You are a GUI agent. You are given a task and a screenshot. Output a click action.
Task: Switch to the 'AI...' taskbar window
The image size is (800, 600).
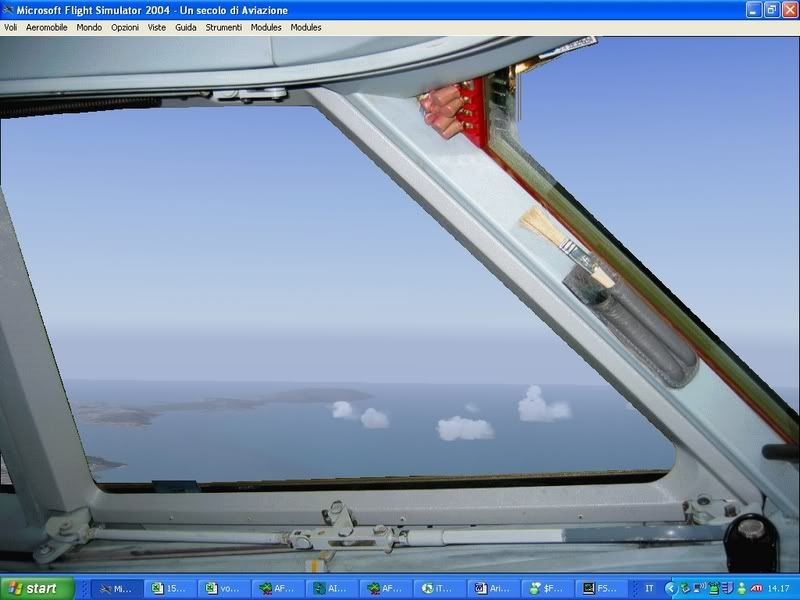tap(331, 588)
